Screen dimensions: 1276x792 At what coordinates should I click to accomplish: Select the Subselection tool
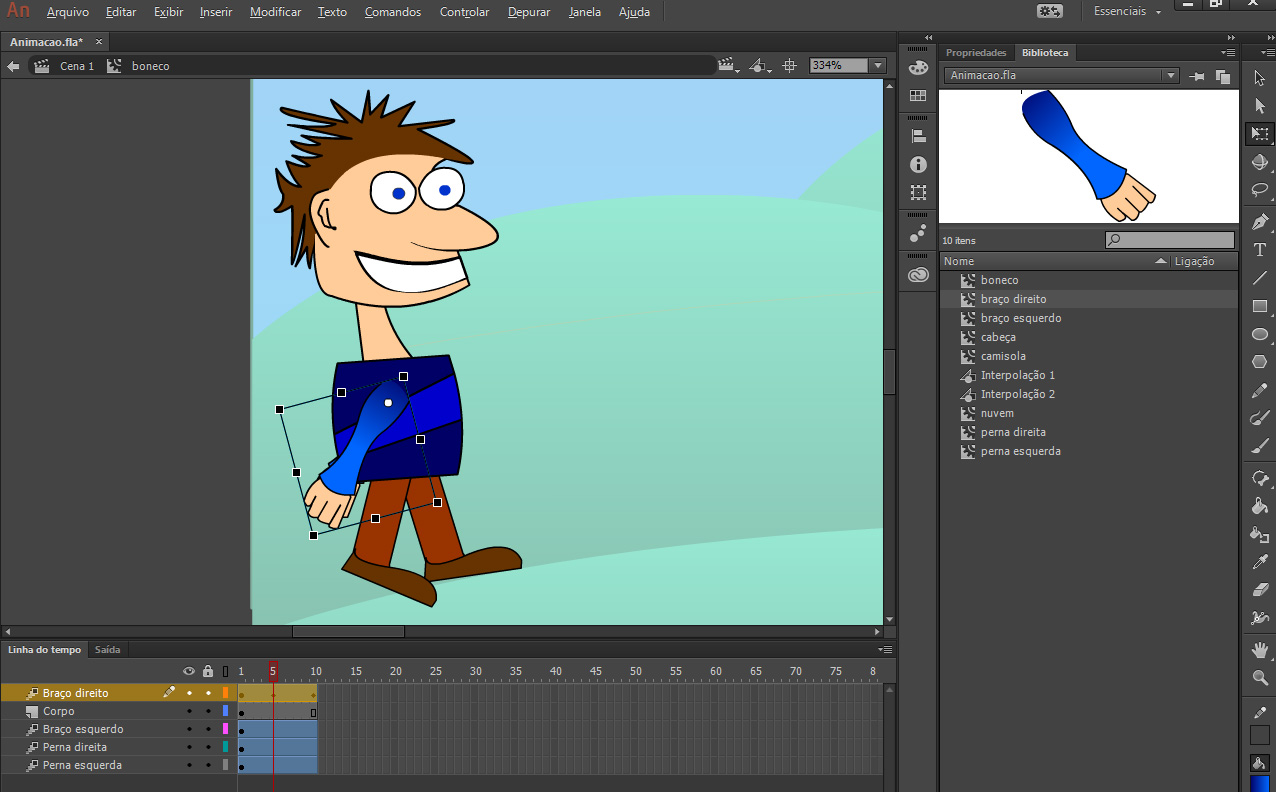(1259, 104)
